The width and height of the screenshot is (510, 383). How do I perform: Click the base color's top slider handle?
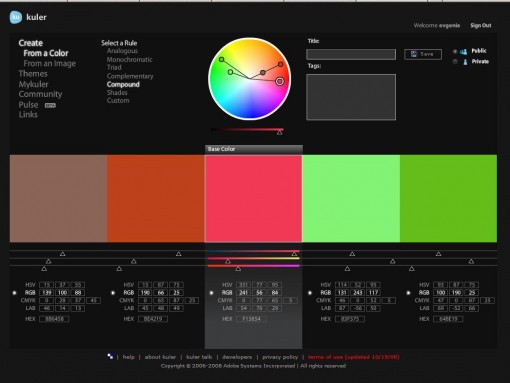(x=294, y=254)
